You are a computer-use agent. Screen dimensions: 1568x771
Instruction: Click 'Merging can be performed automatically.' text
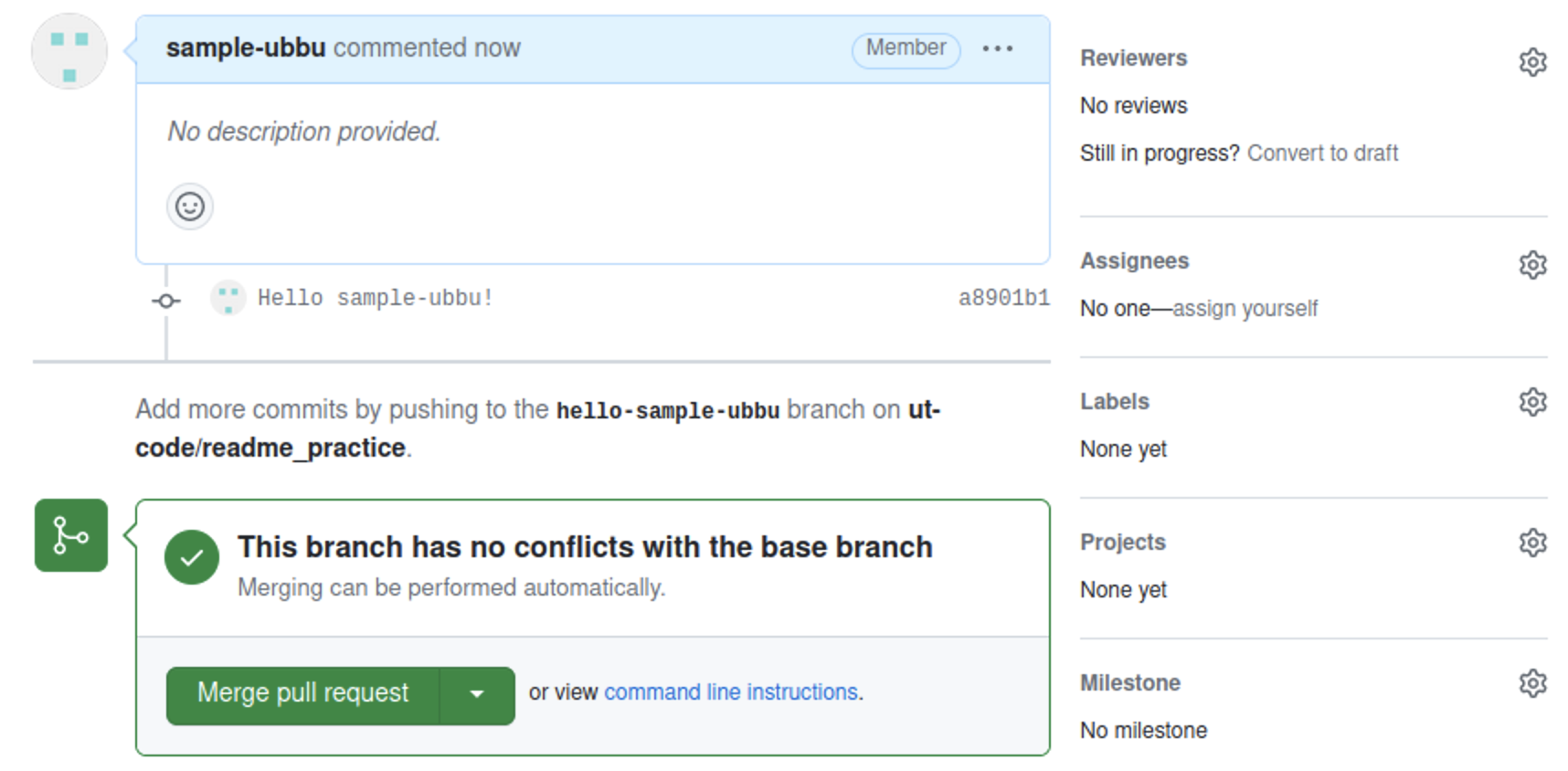point(451,587)
